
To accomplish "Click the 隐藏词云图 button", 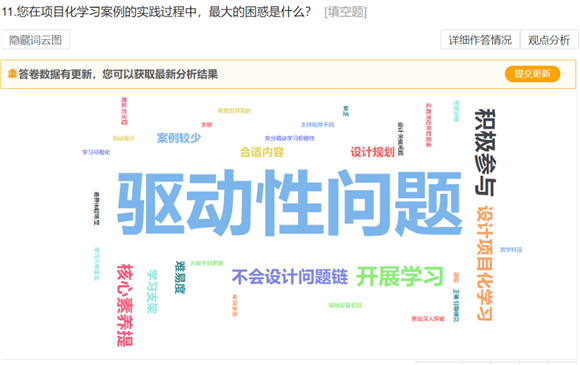I will pyautogui.click(x=36, y=40).
